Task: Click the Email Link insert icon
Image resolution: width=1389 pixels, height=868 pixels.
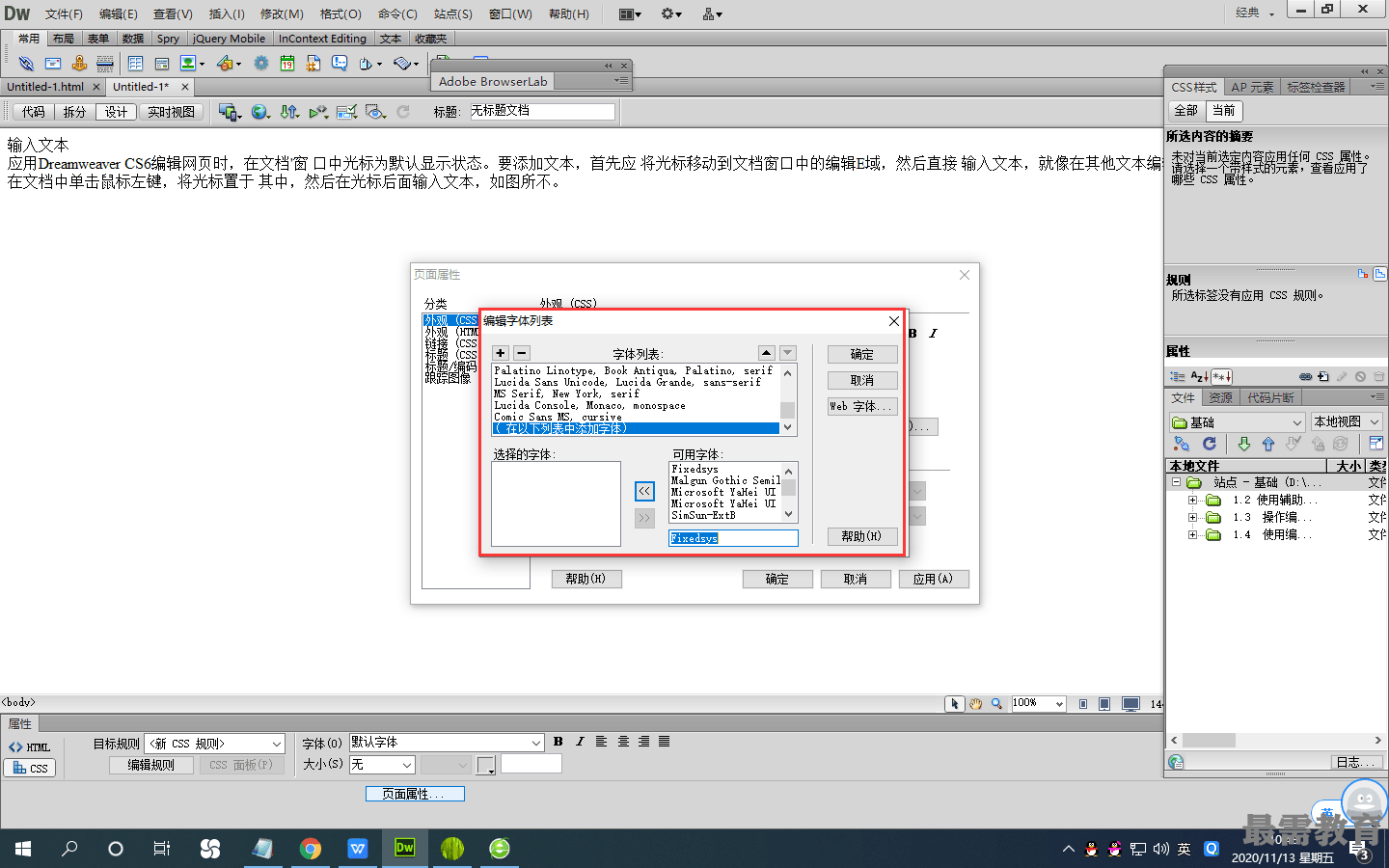Action: 53,64
